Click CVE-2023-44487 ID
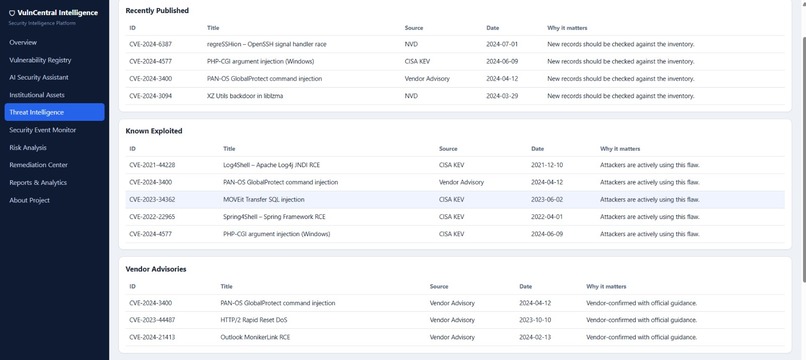 [152, 320]
